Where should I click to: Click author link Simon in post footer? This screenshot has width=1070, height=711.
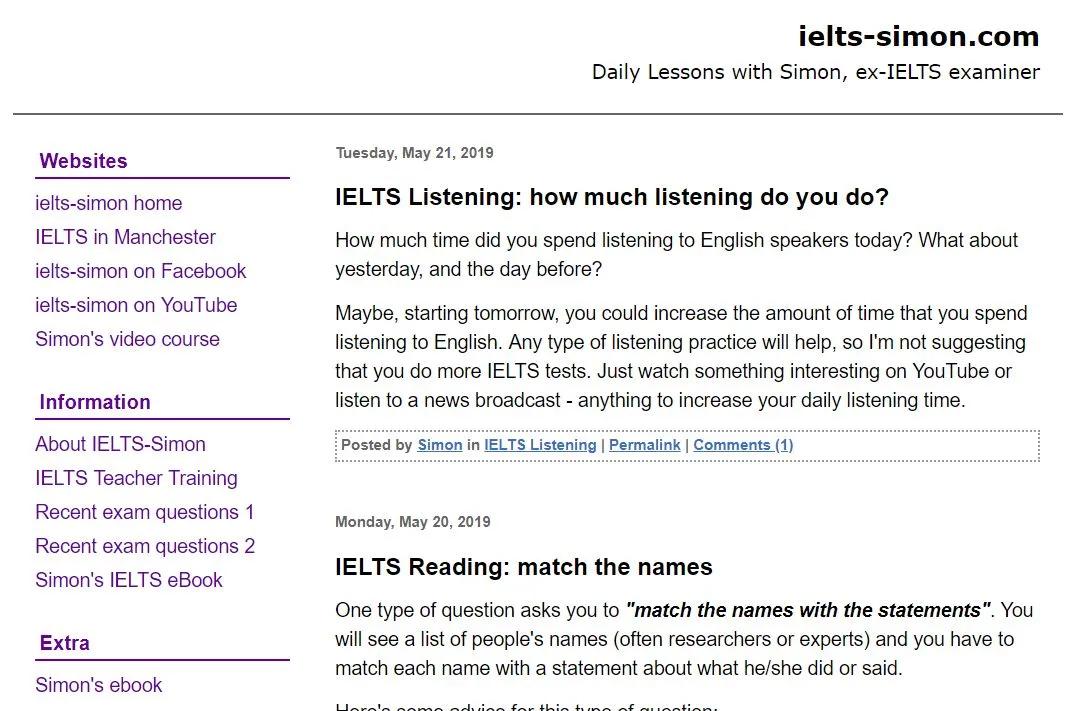coord(440,445)
